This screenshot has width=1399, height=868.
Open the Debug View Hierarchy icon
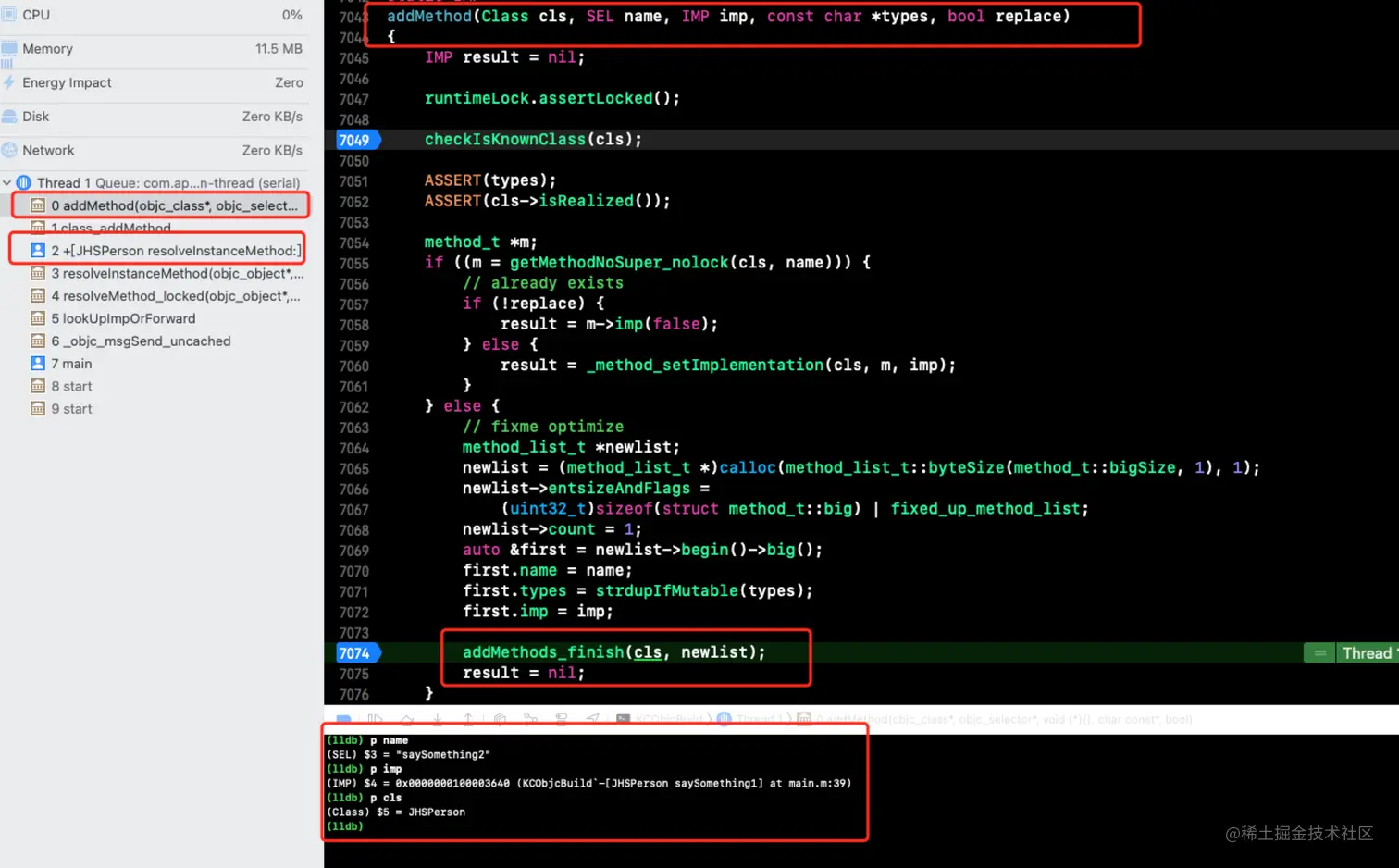tap(500, 719)
